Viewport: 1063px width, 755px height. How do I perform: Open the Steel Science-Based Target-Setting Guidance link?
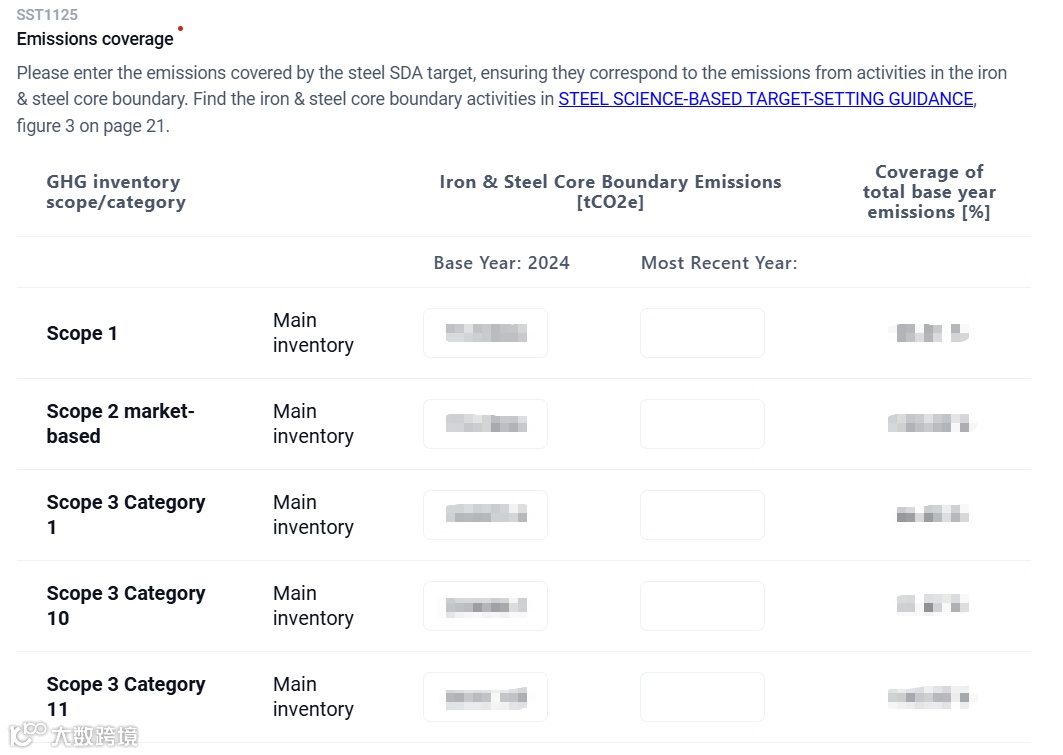[x=765, y=99]
